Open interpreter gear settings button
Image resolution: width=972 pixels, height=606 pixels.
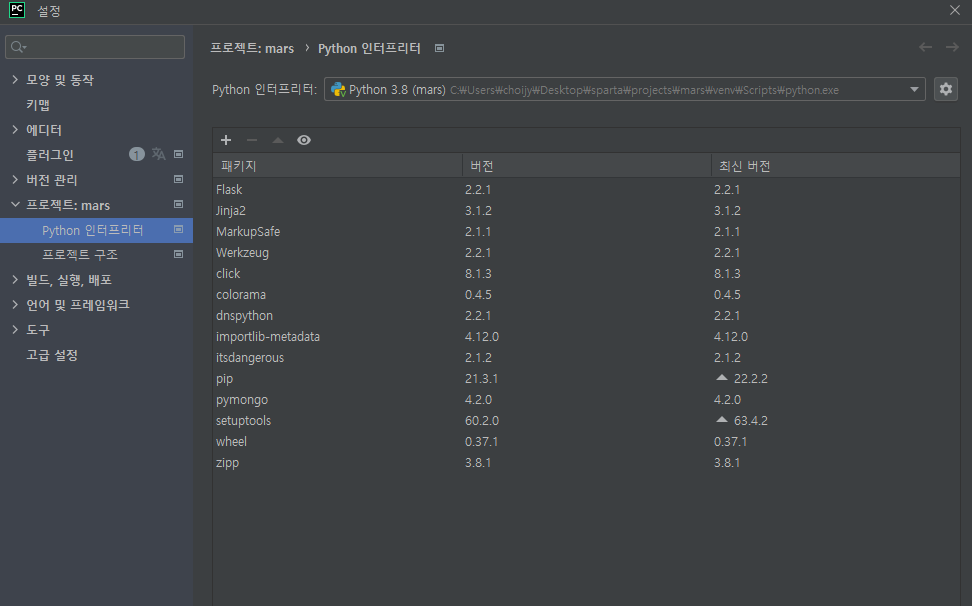(x=945, y=89)
